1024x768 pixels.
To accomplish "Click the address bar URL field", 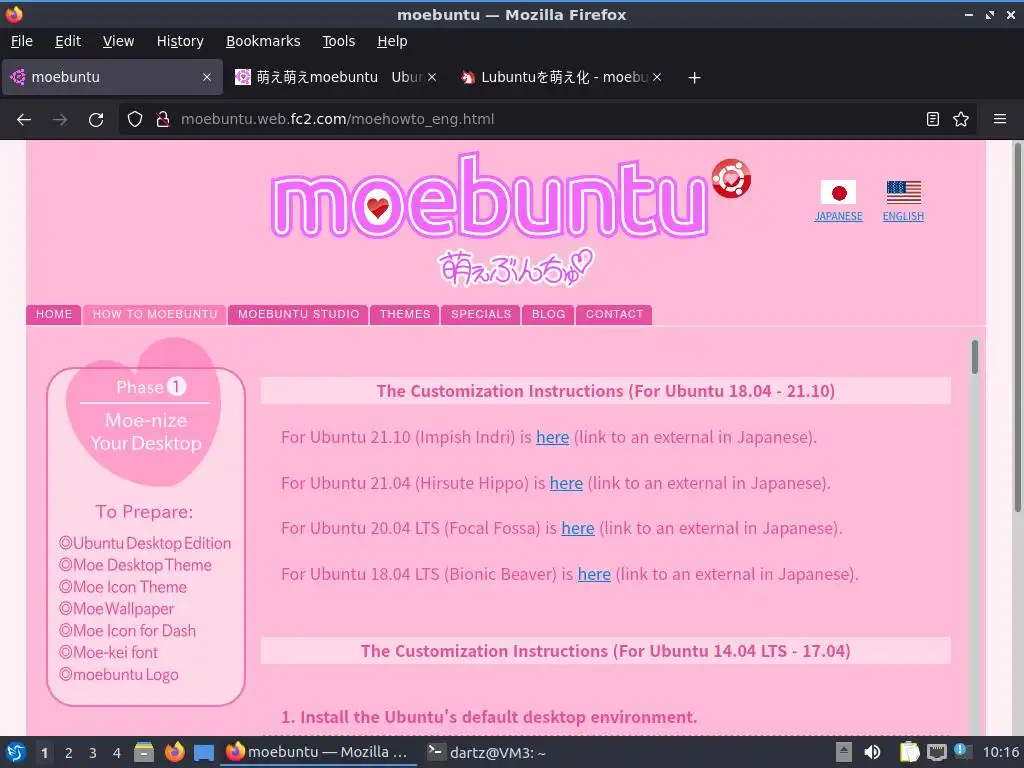I will click(549, 119).
